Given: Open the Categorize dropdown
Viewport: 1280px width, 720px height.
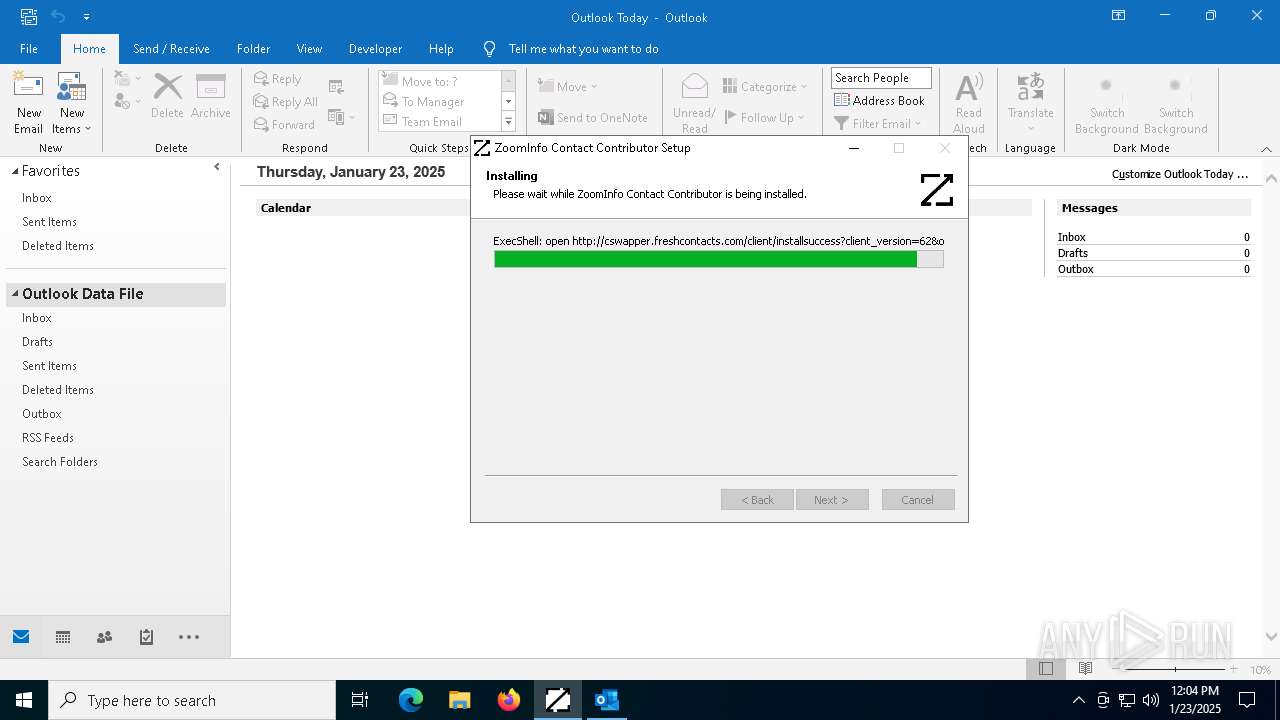Looking at the screenshot, I should [x=765, y=87].
